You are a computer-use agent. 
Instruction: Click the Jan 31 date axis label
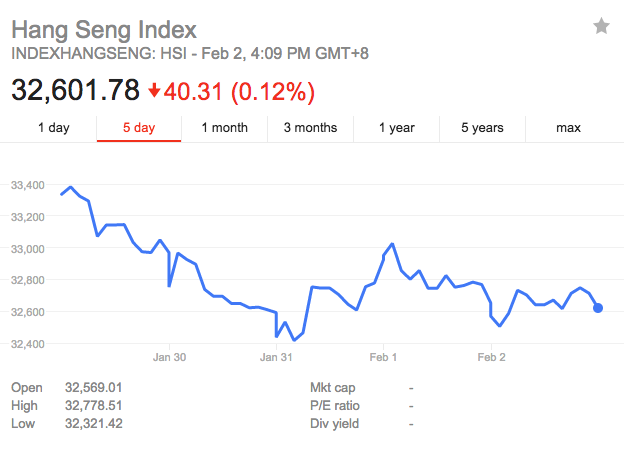click(x=276, y=357)
